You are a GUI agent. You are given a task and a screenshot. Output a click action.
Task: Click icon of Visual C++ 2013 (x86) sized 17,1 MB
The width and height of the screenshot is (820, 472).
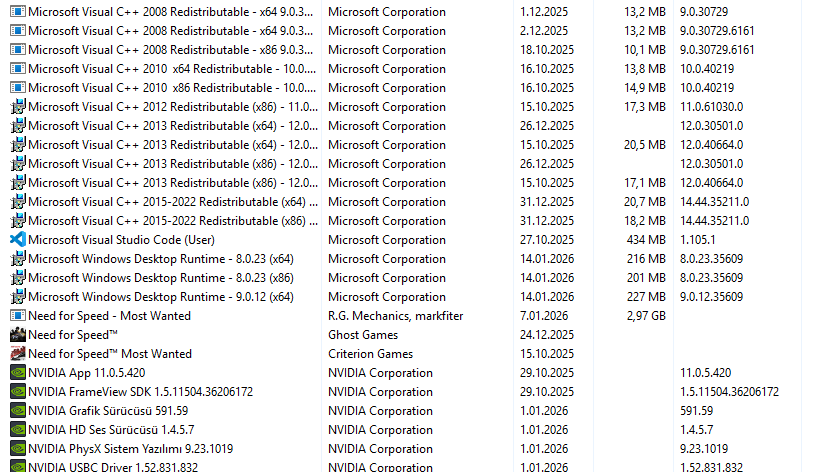[18, 183]
